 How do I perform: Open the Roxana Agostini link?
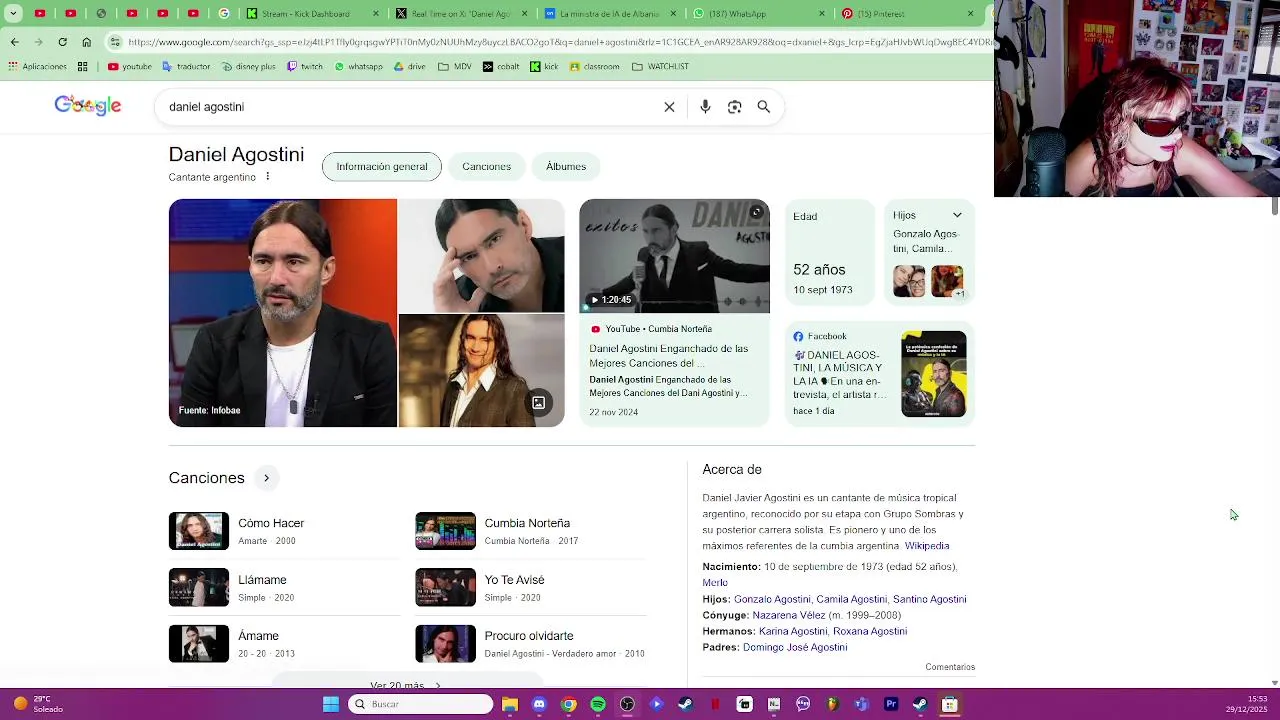870,631
